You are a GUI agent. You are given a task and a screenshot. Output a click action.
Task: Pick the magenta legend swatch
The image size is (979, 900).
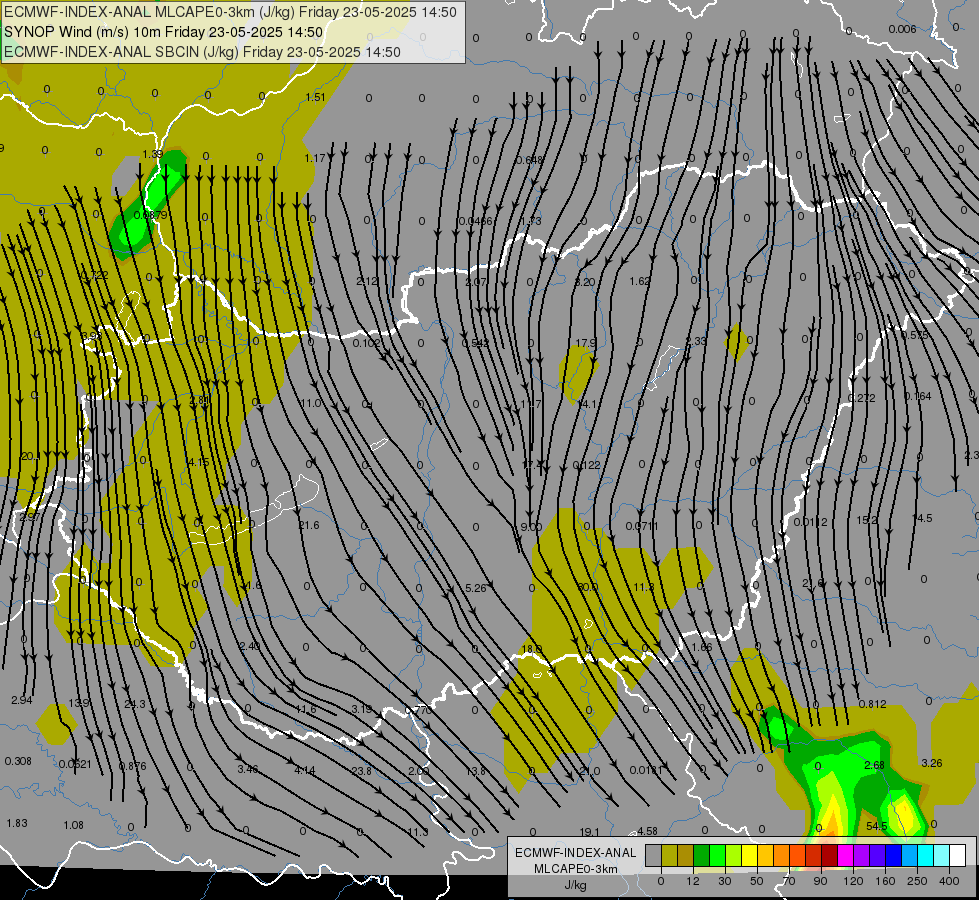[x=845, y=856]
